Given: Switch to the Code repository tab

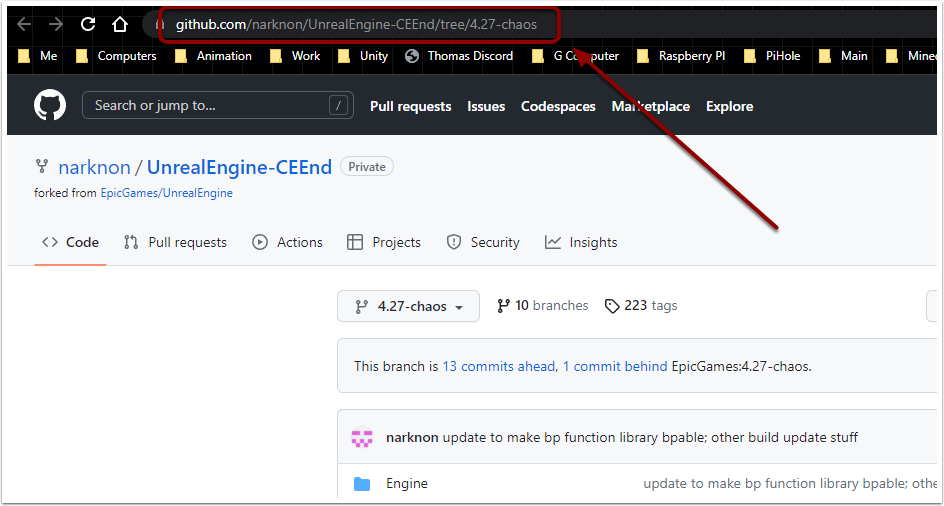Looking at the screenshot, I should pos(70,242).
